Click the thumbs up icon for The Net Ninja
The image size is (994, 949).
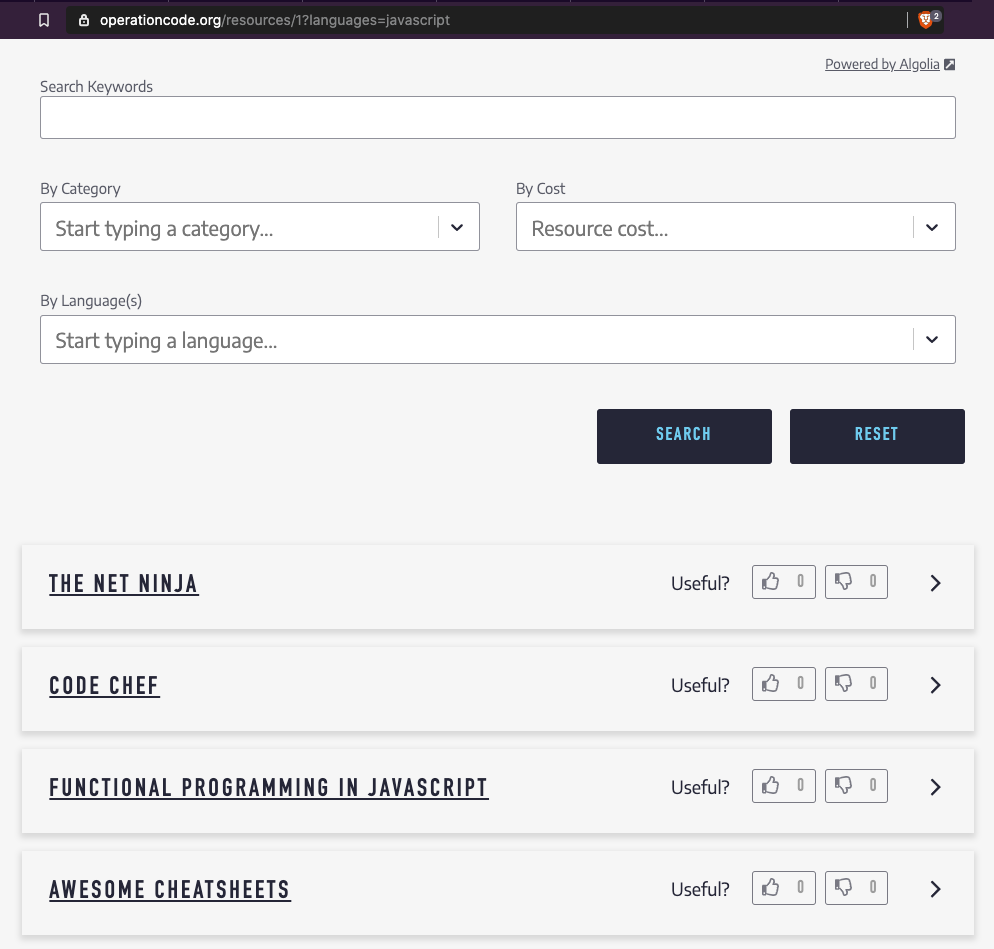(x=770, y=581)
